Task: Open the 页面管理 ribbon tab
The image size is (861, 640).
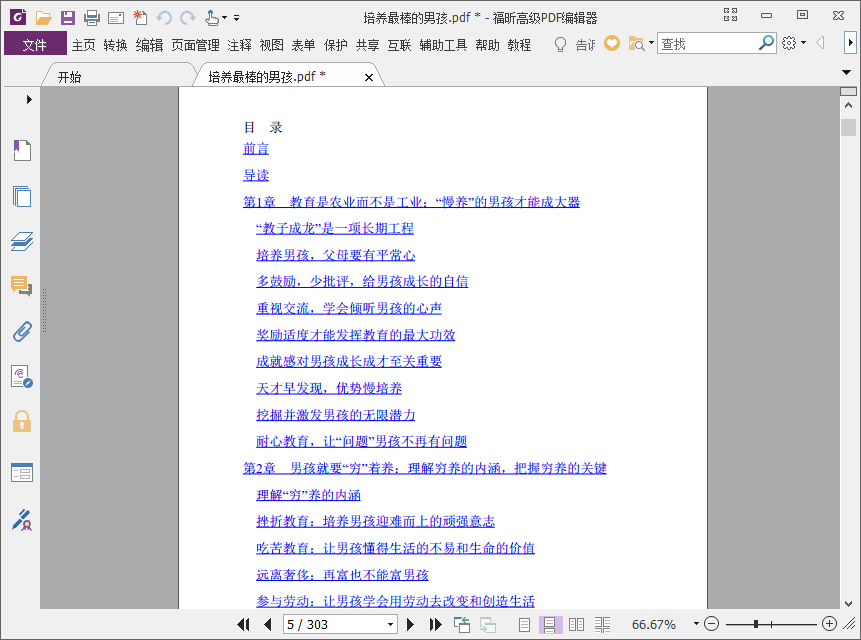Action: coord(195,45)
